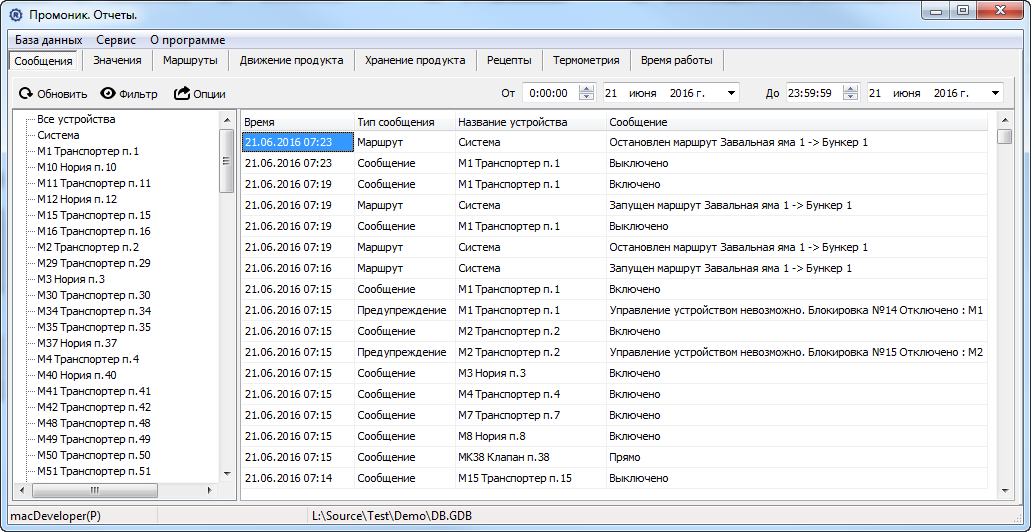Viewport: 1031px width, 532px height.
Task: Select Запущен маршрут row at 07:16
Action: pos(614,268)
